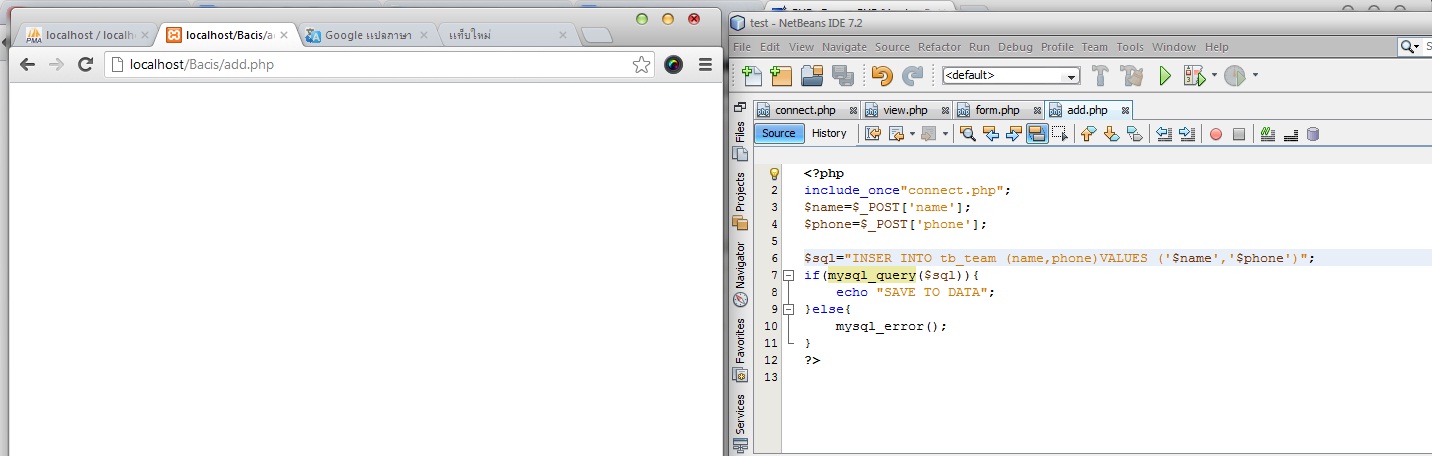Collapse code fold at line 7
This screenshot has height=456, width=1432.
788,275
